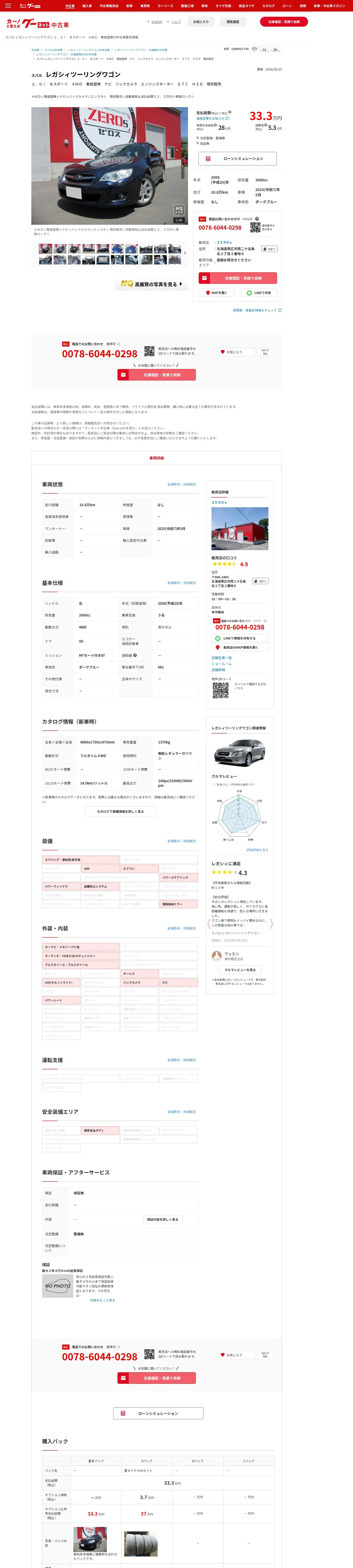Open the ヘルプ help link
The width and height of the screenshot is (353, 1568).
coord(176,22)
